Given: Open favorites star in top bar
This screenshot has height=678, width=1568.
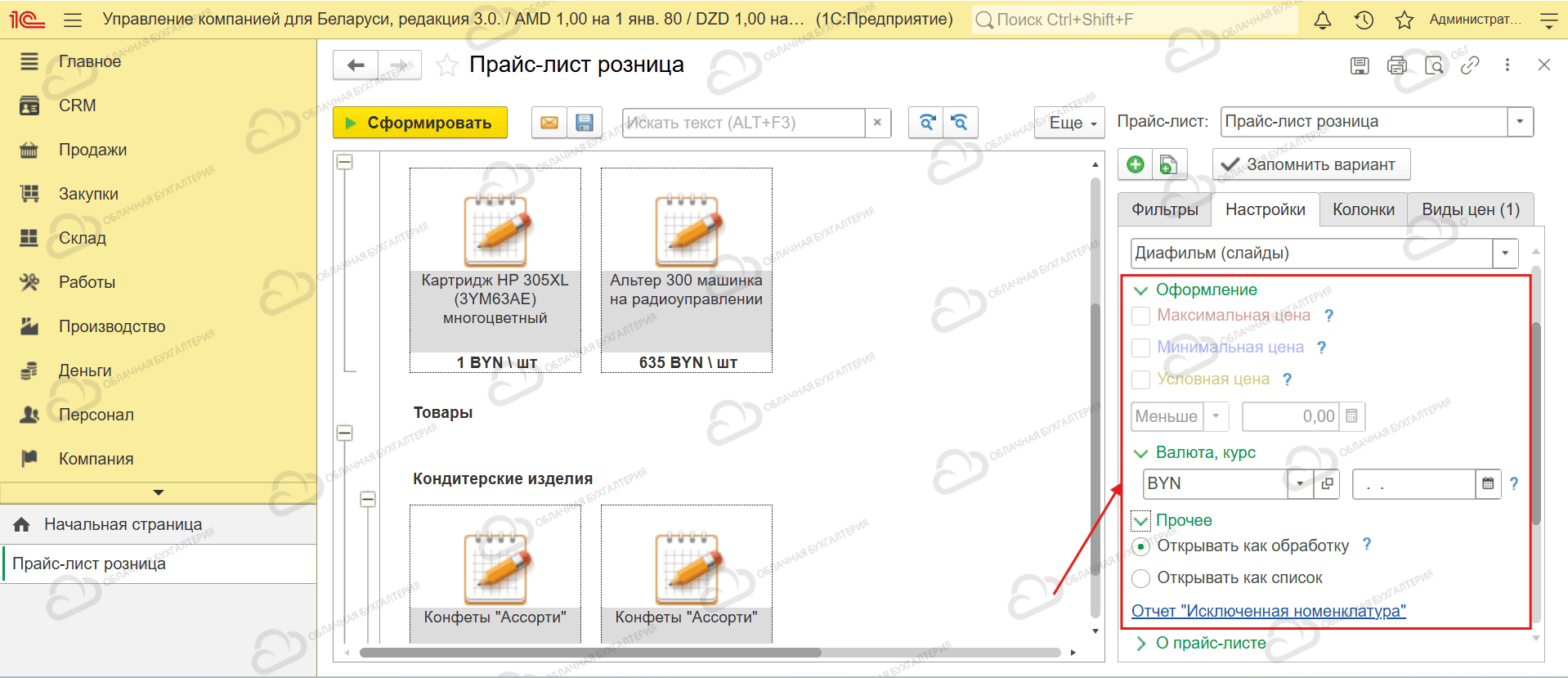Looking at the screenshot, I should coord(1404,20).
